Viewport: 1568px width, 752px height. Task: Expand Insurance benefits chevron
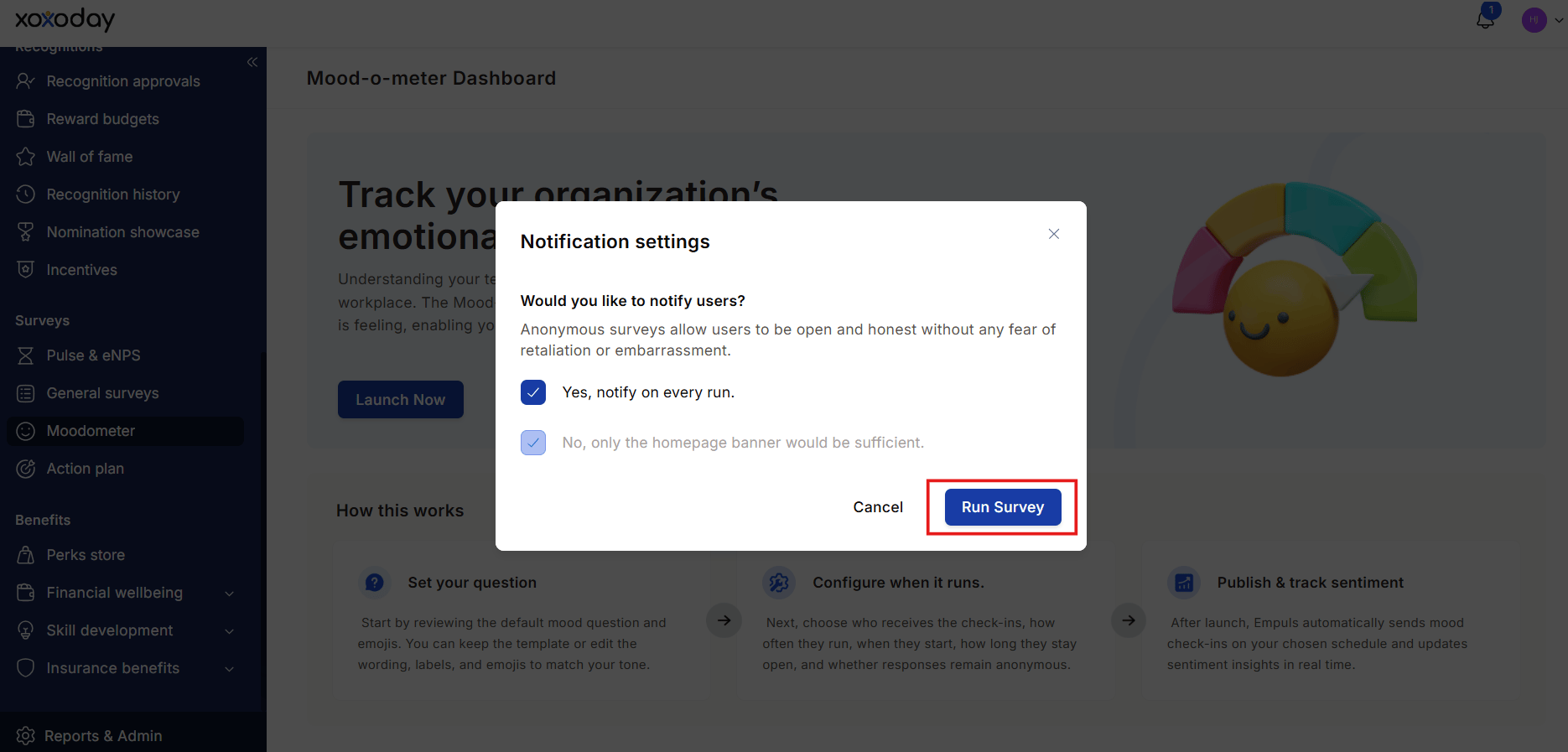click(x=230, y=669)
